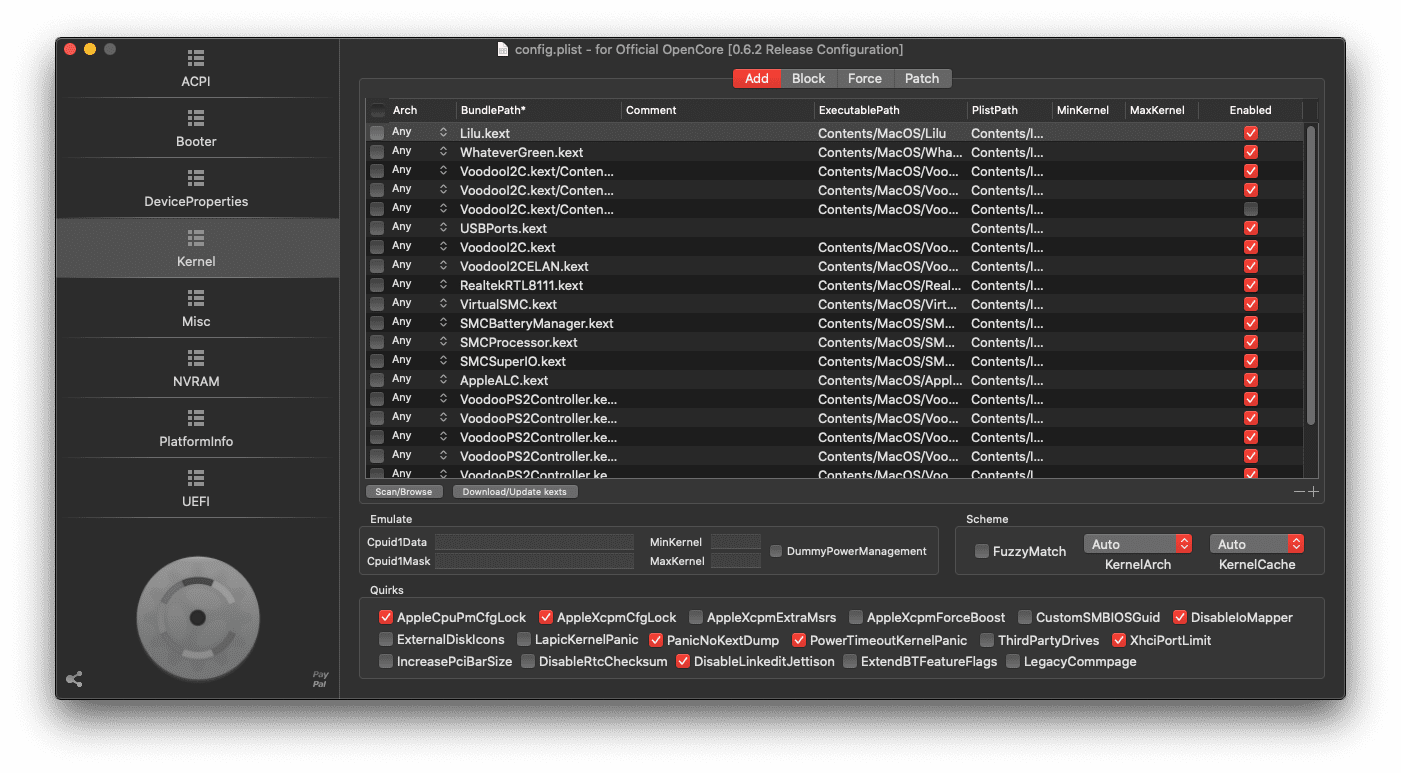Open Arch stepper for VirtualSMC.kext row

[x=443, y=303]
